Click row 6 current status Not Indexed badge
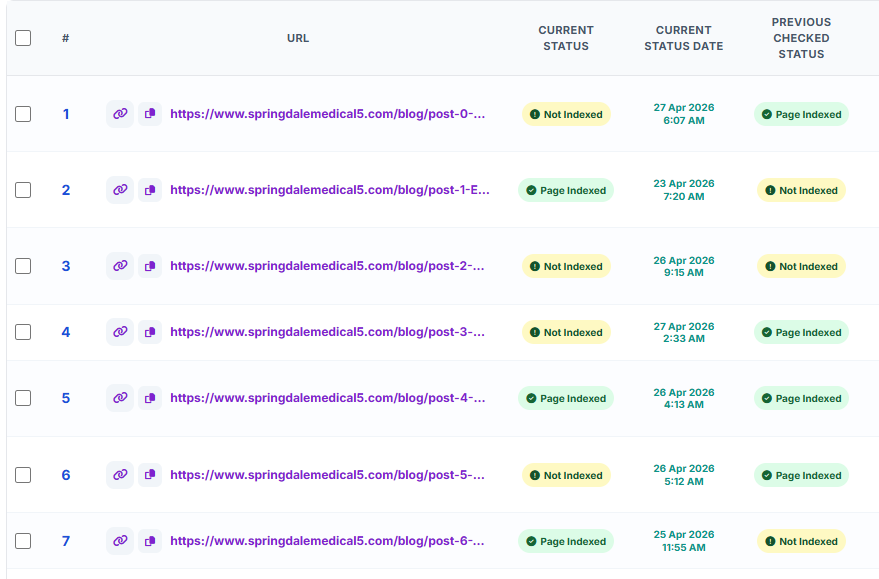 pos(566,475)
